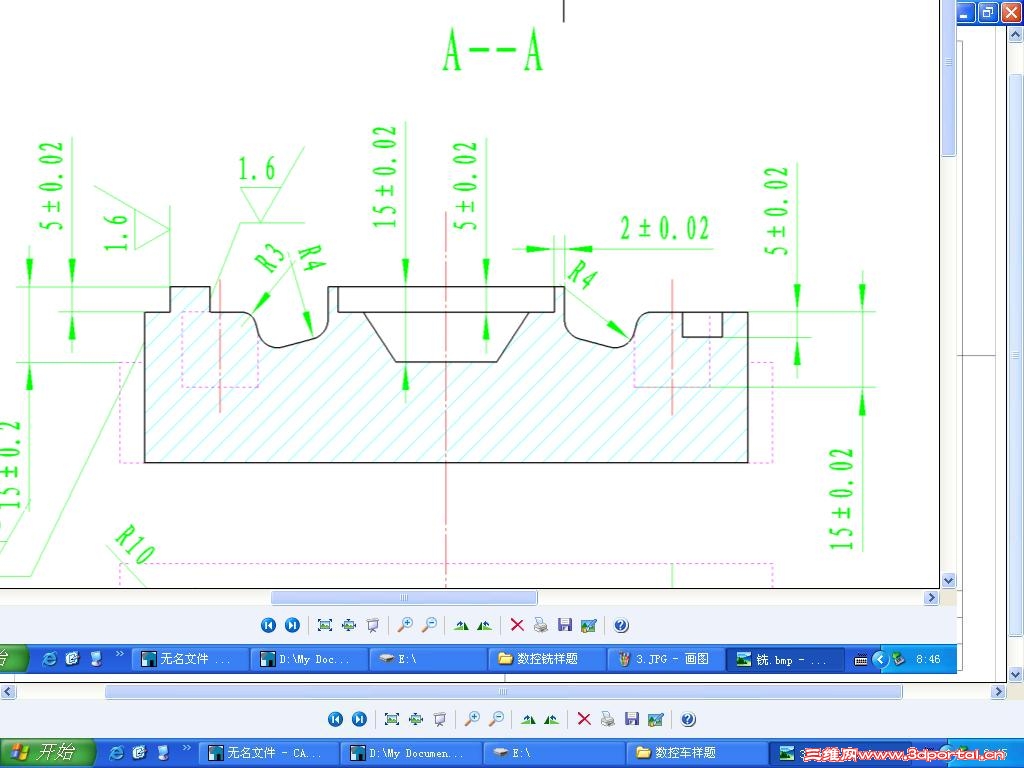Switch to E:\ window in bottom taskbar
The width and height of the screenshot is (1024, 768).
[554, 753]
